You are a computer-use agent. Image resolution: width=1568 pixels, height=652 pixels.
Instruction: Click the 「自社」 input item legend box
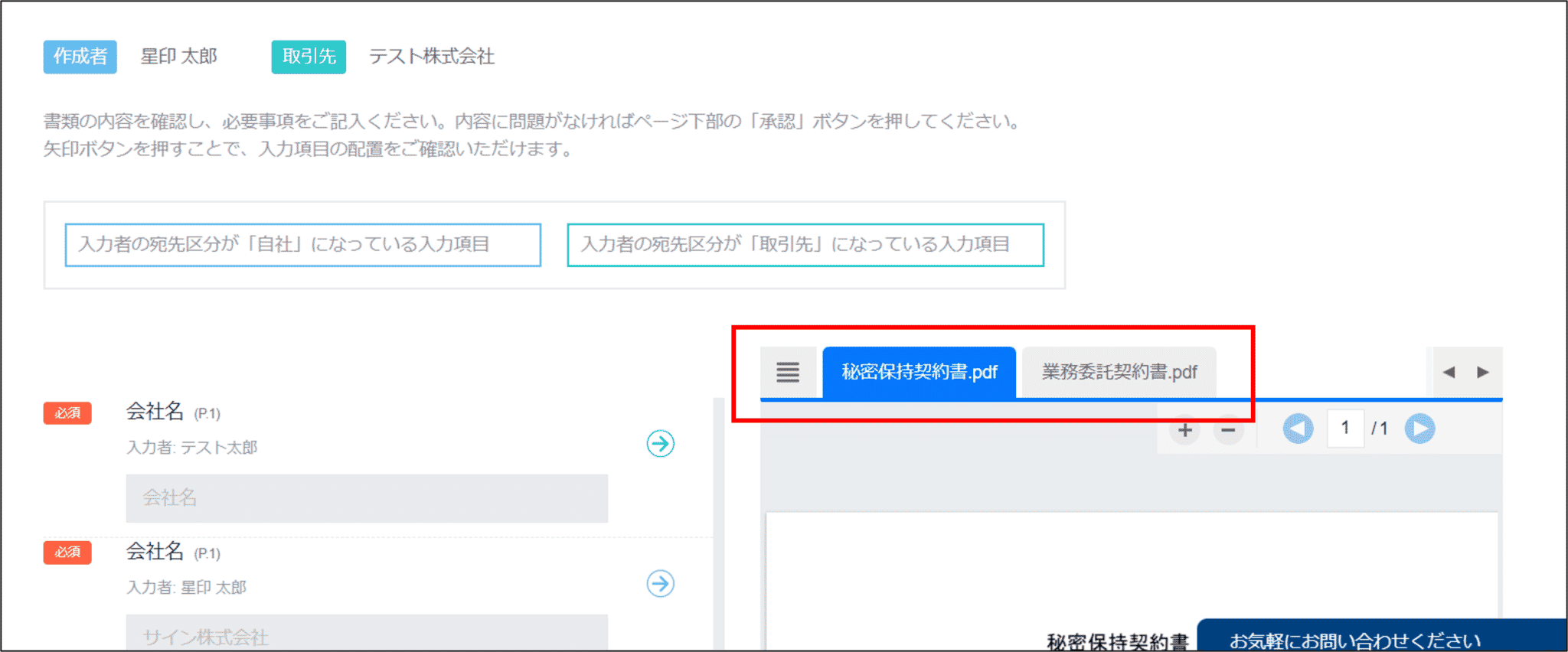pyautogui.click(x=302, y=245)
